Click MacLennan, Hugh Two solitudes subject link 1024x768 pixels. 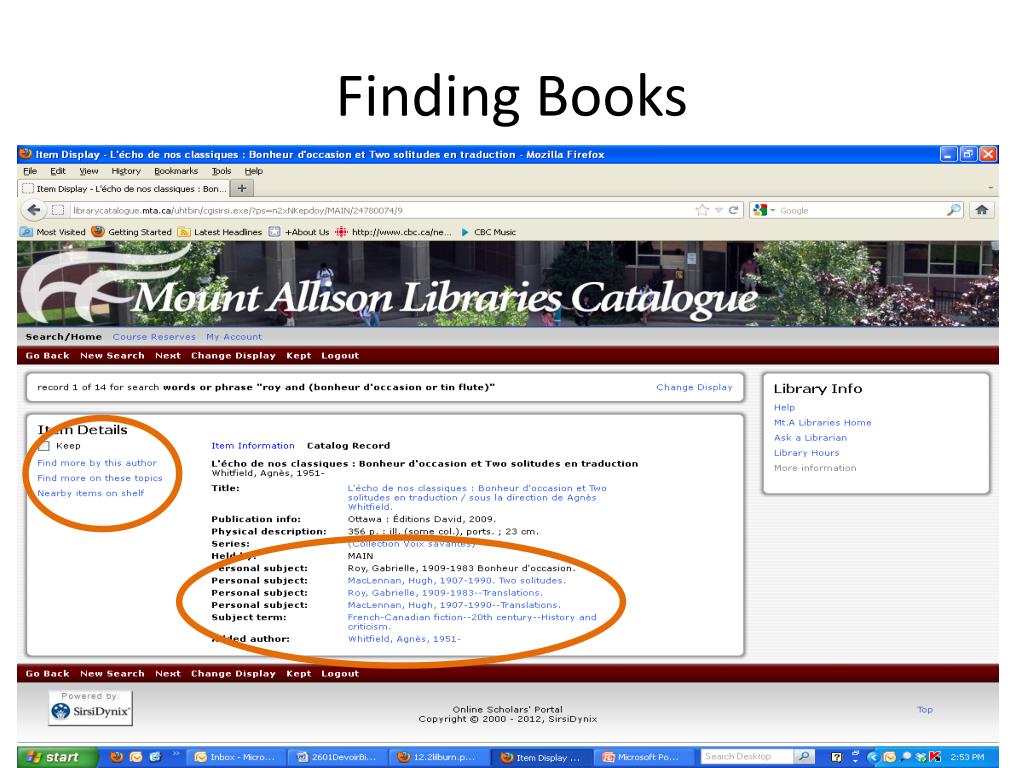456,581
